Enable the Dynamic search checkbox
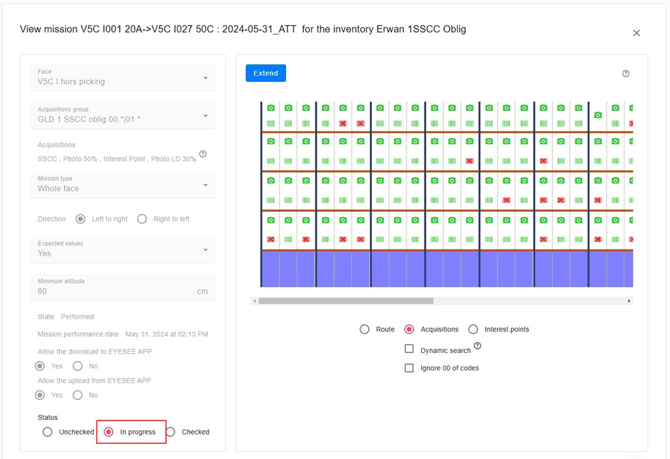This screenshot has width=670, height=459. tap(409, 349)
